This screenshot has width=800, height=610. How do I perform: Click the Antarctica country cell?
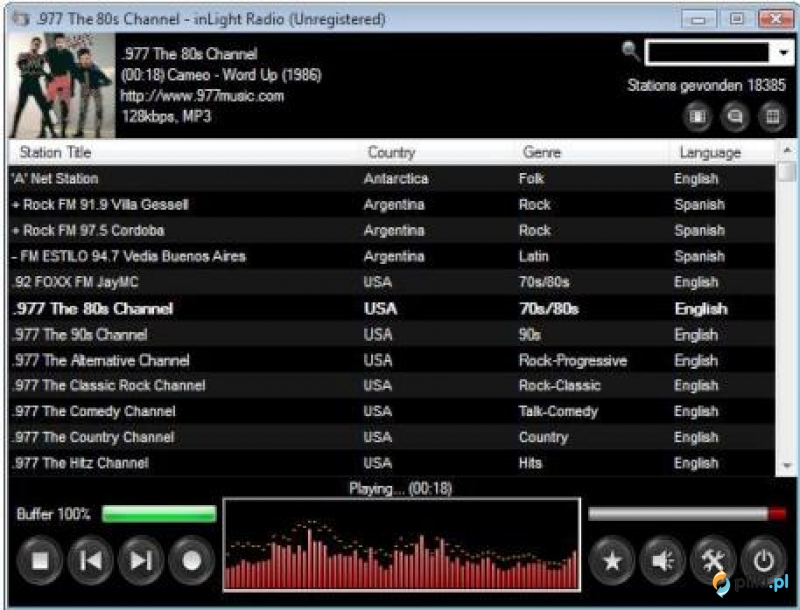396,179
